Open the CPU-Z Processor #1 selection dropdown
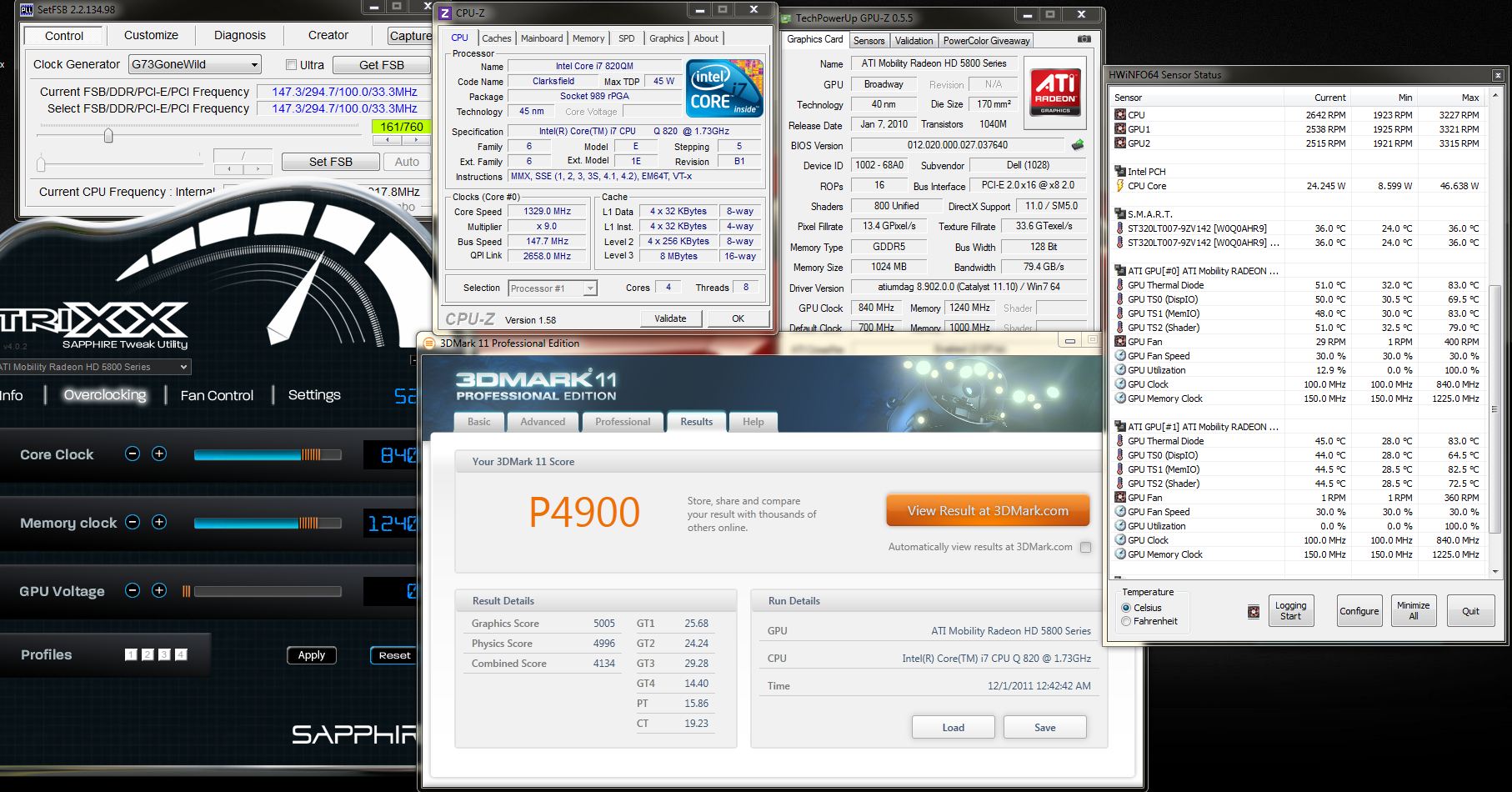The image size is (1512, 792). [x=553, y=288]
